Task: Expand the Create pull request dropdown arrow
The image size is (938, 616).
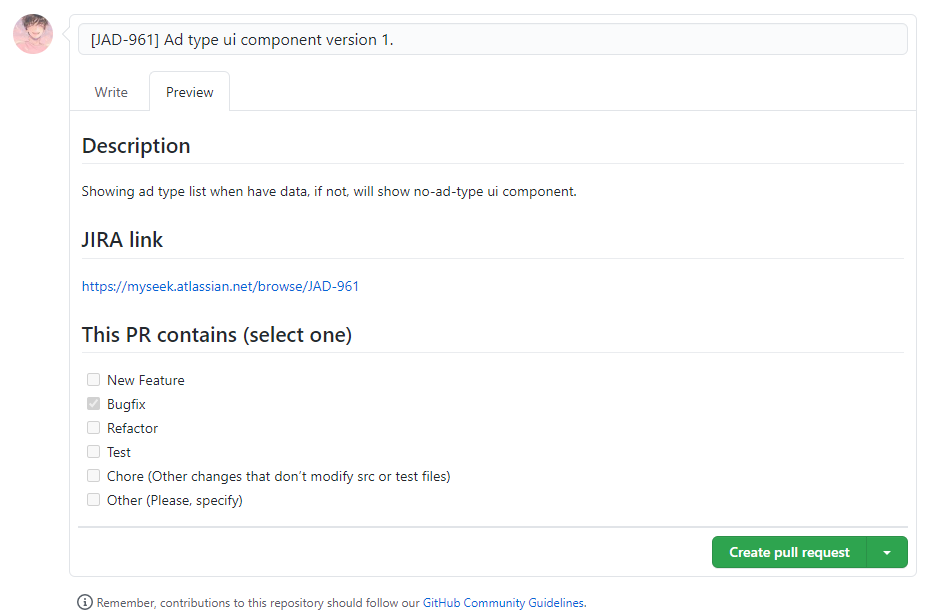Action: point(887,552)
